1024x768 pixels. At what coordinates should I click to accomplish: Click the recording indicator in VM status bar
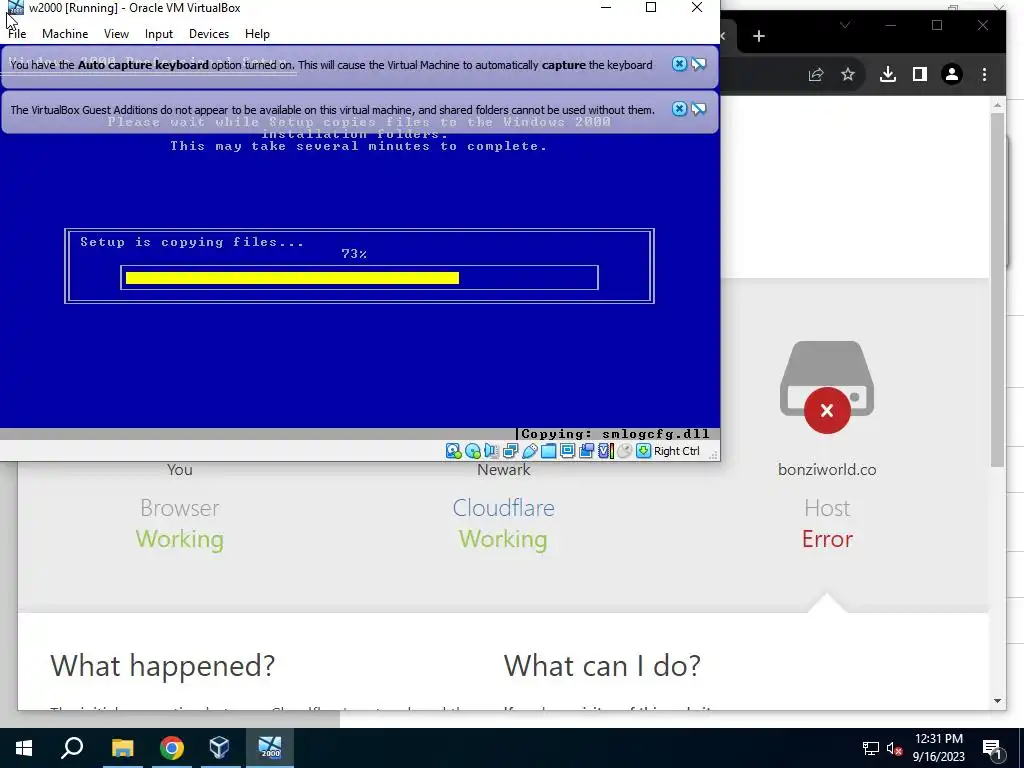point(586,451)
